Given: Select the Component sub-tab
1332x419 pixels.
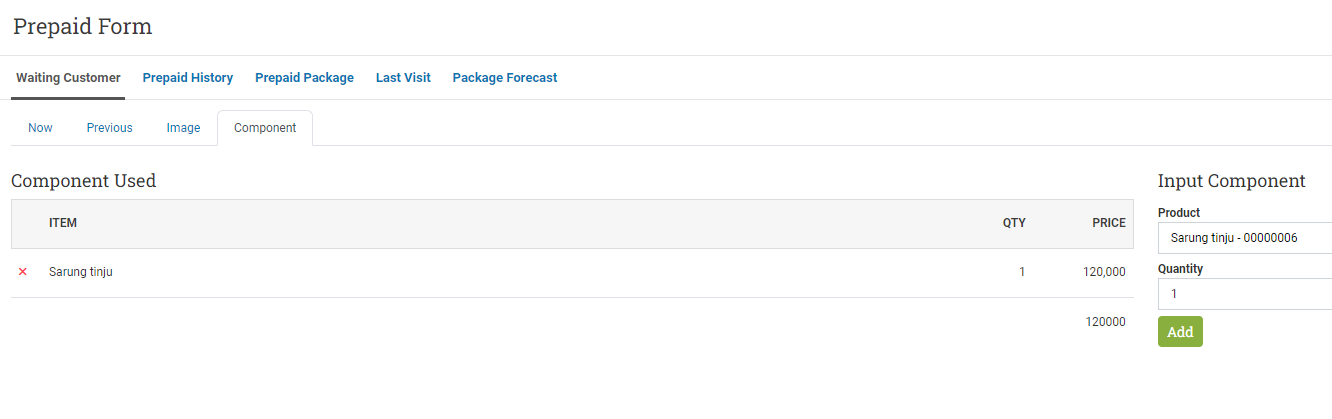Looking at the screenshot, I should pos(265,128).
